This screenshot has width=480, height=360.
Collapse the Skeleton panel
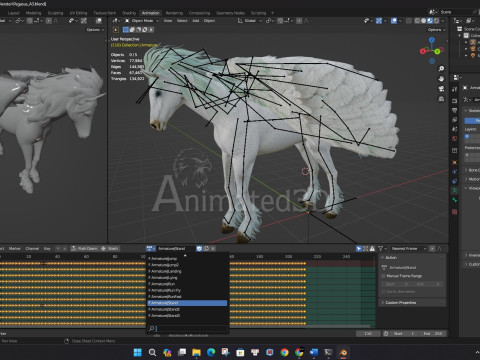(473, 111)
